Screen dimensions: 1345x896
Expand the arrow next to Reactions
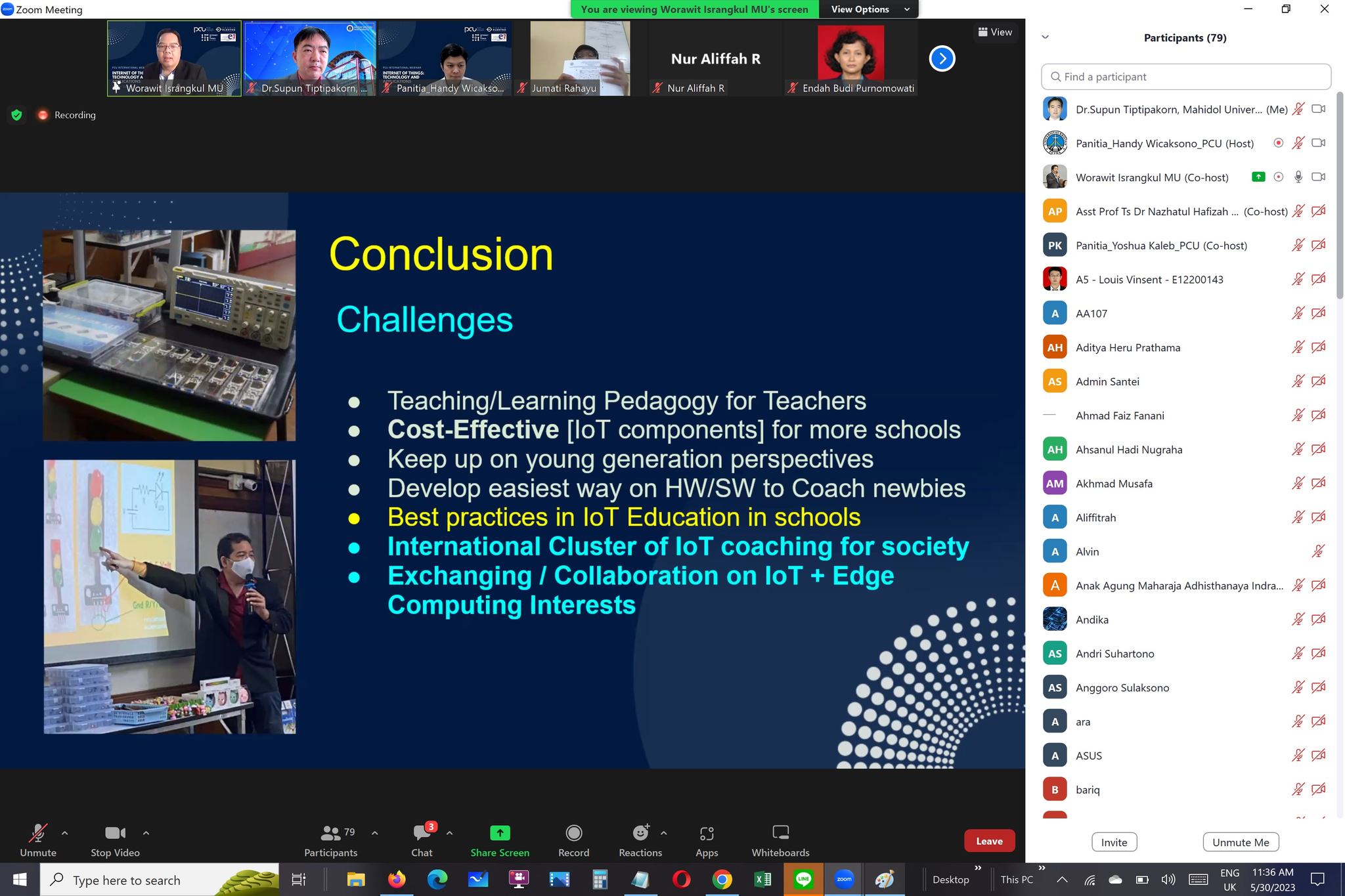coord(663,833)
